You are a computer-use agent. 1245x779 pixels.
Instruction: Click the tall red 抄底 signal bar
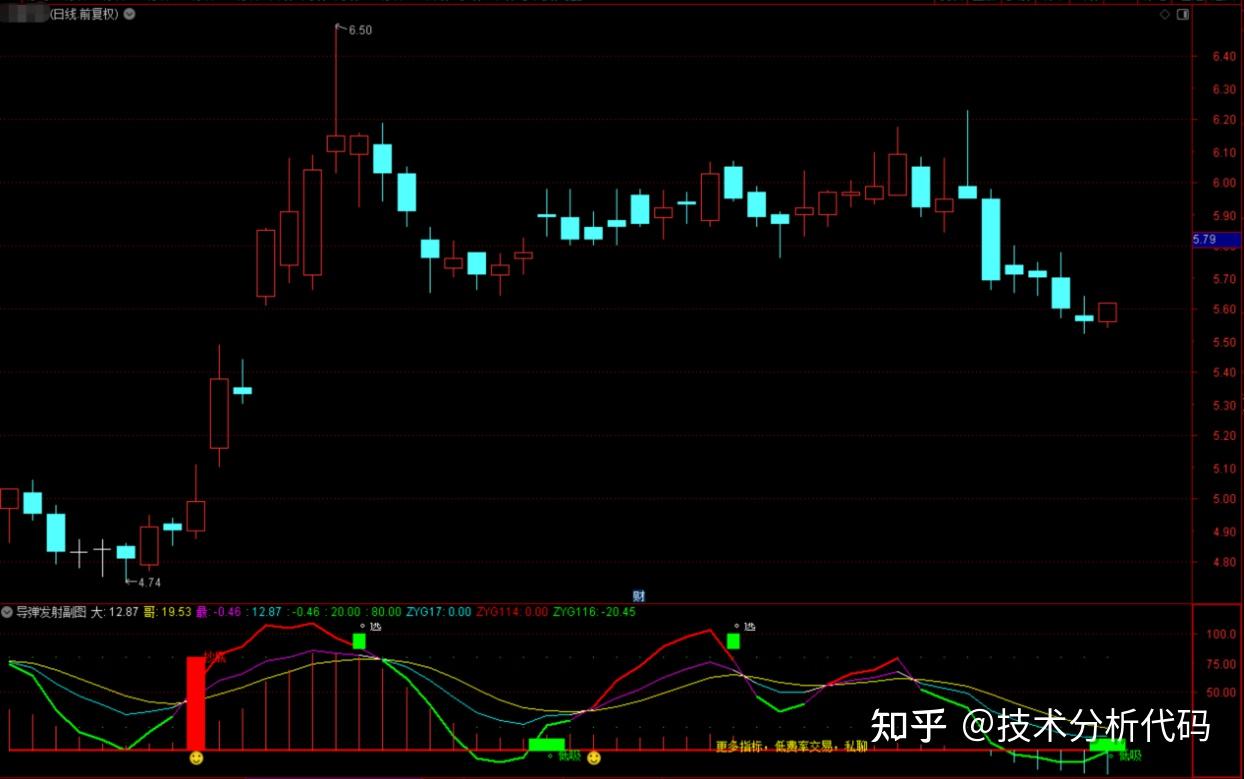pyautogui.click(x=196, y=703)
